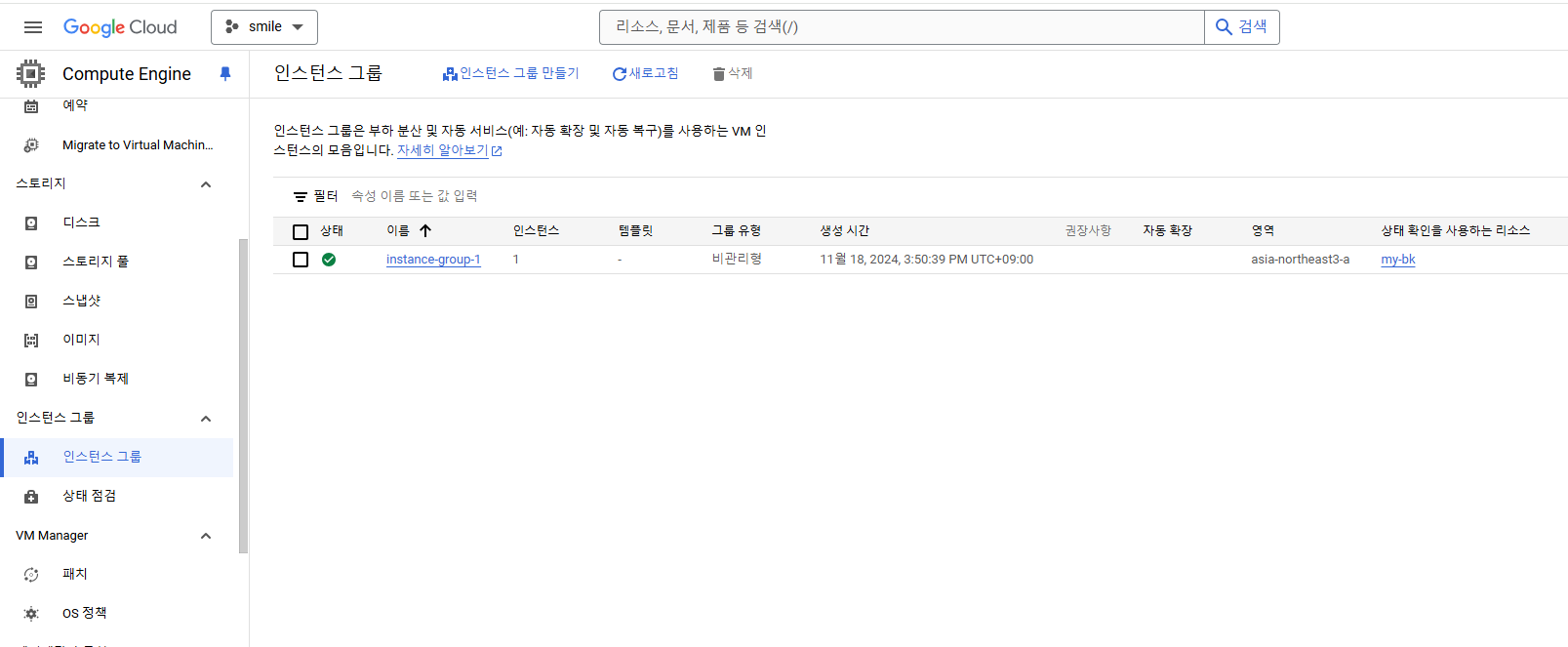Click the 예약 calendar icon

coord(31,105)
